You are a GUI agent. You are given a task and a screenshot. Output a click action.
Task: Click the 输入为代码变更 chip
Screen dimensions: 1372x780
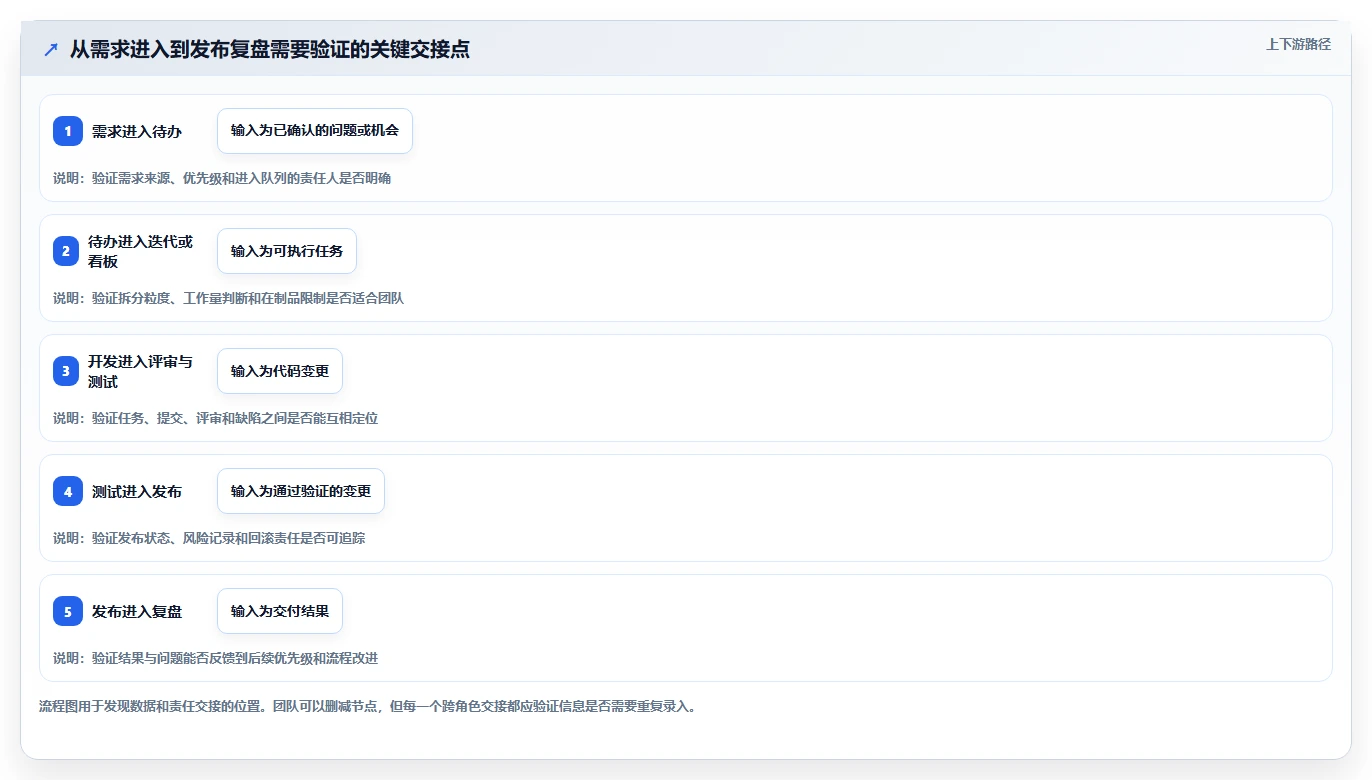click(x=280, y=371)
